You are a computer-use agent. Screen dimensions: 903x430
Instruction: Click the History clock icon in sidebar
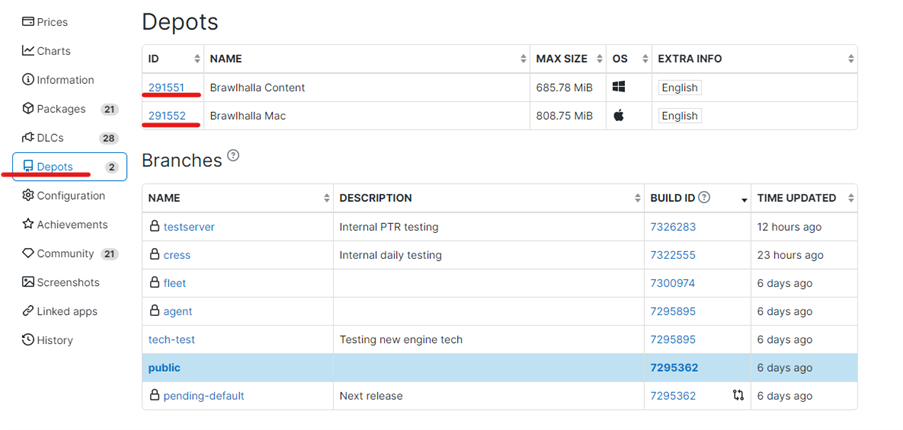pyautogui.click(x=28, y=340)
